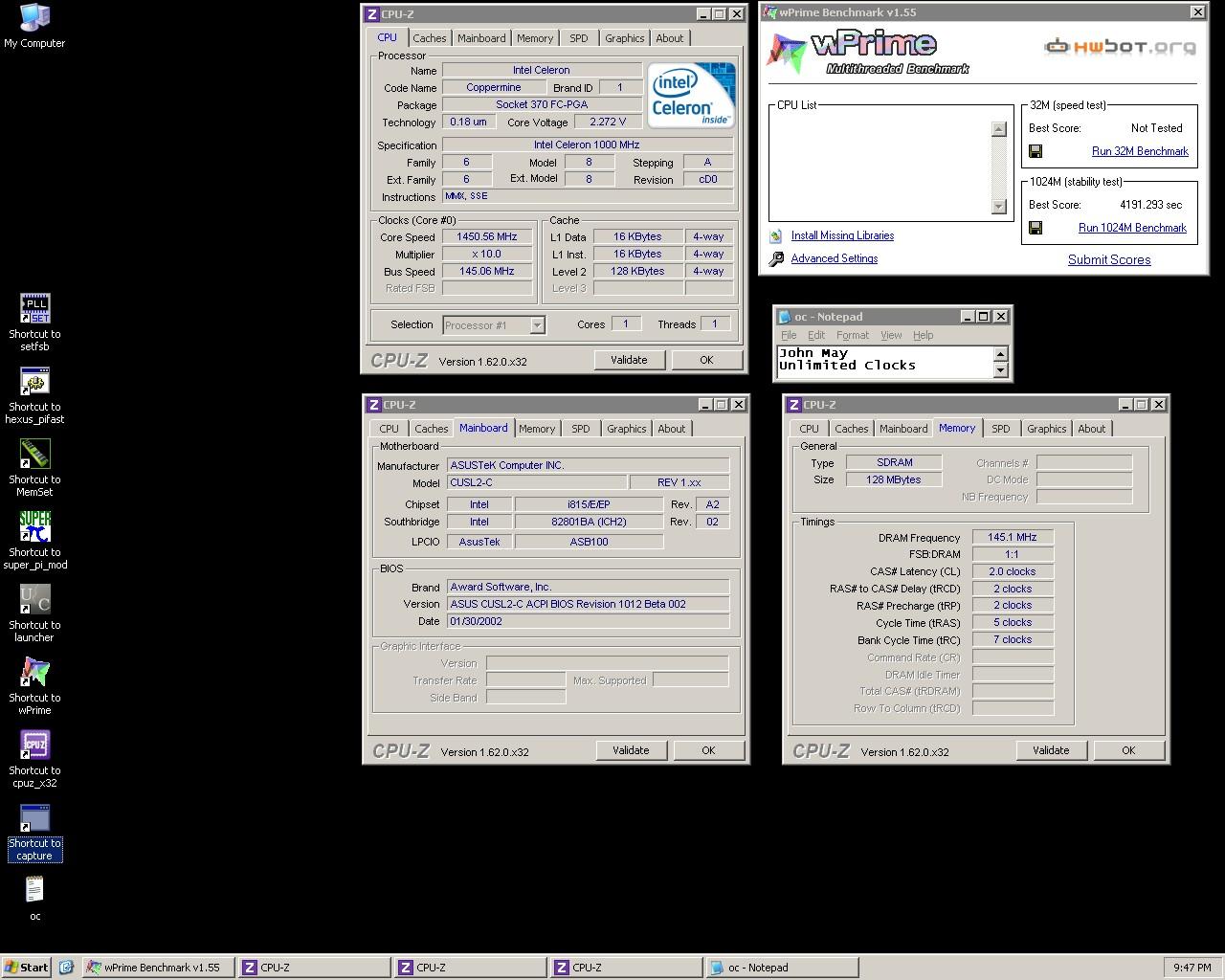Image resolution: width=1225 pixels, height=980 pixels.
Task: Open the Edit menu in Notepad
Action: (x=816, y=335)
